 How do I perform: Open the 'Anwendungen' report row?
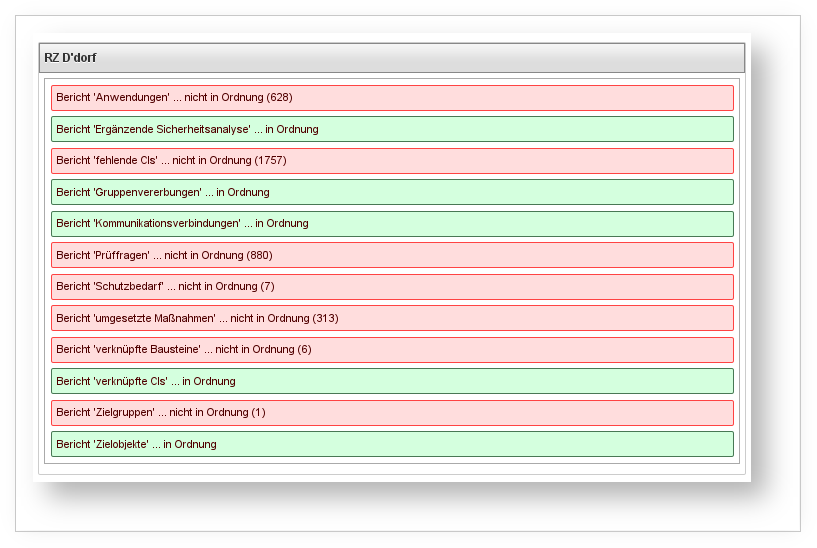(392, 98)
